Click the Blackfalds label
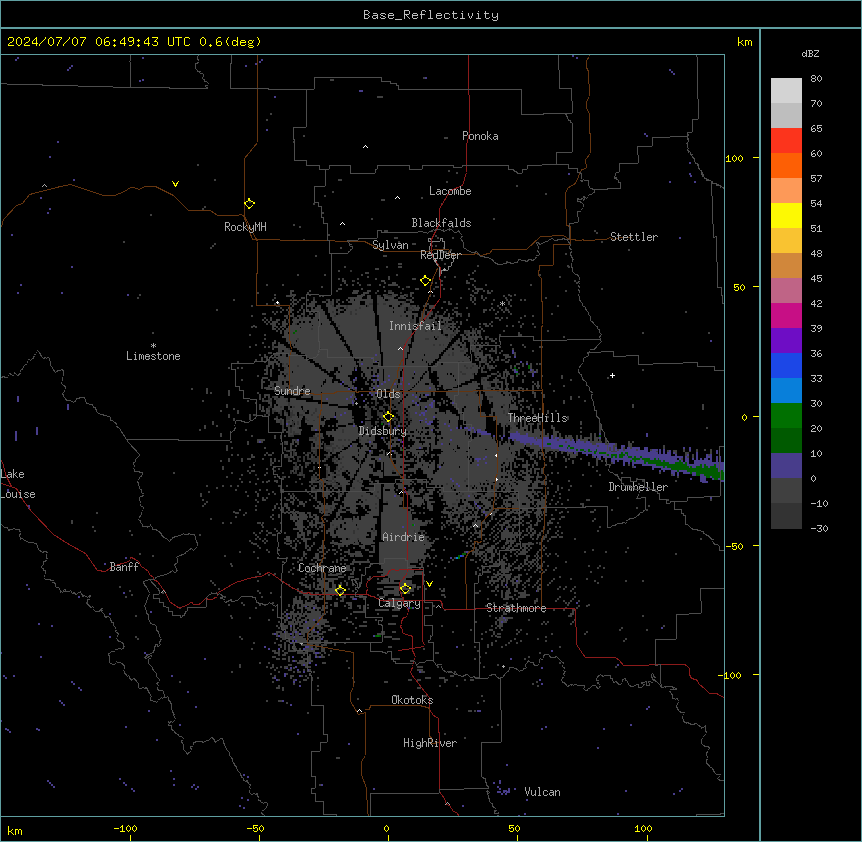Viewport: 862px width, 842px height. click(x=441, y=223)
